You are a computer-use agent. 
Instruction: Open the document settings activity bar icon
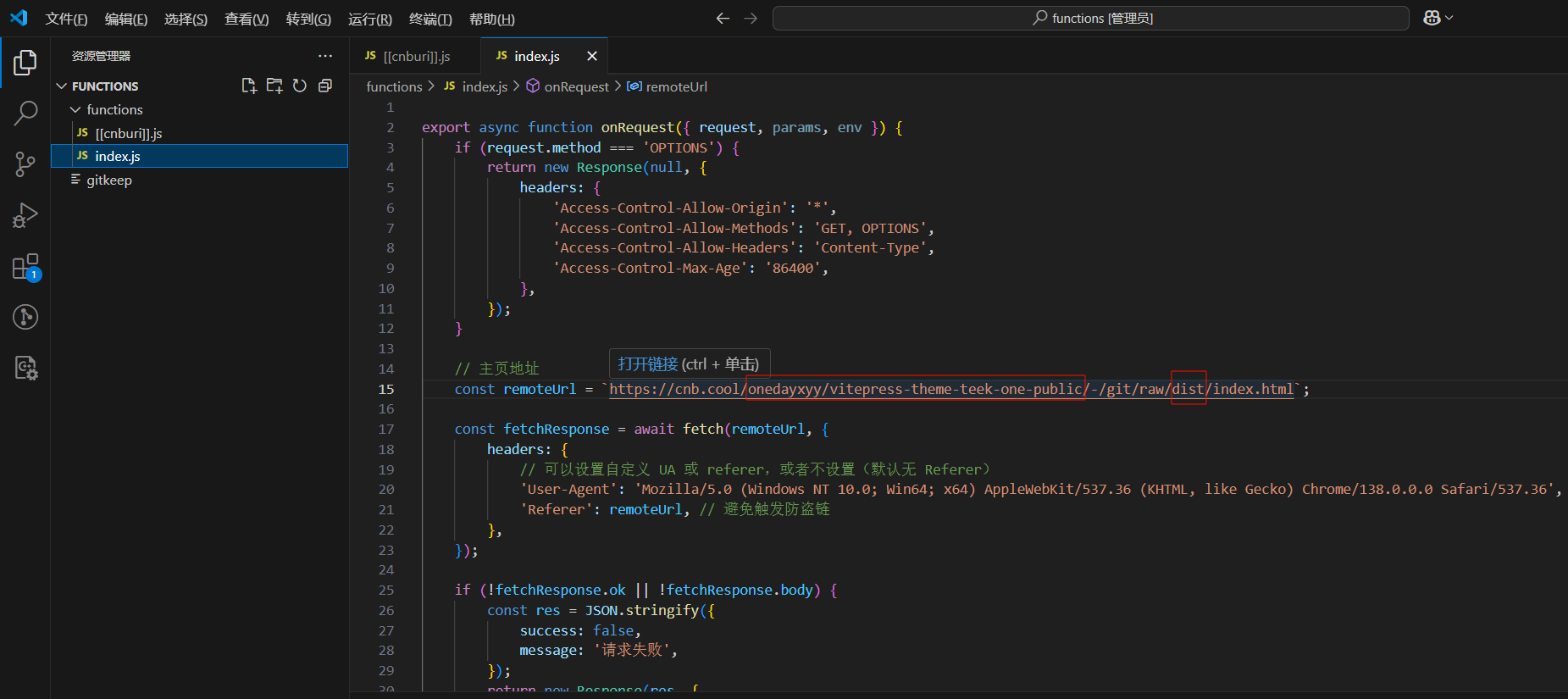pyautogui.click(x=25, y=368)
